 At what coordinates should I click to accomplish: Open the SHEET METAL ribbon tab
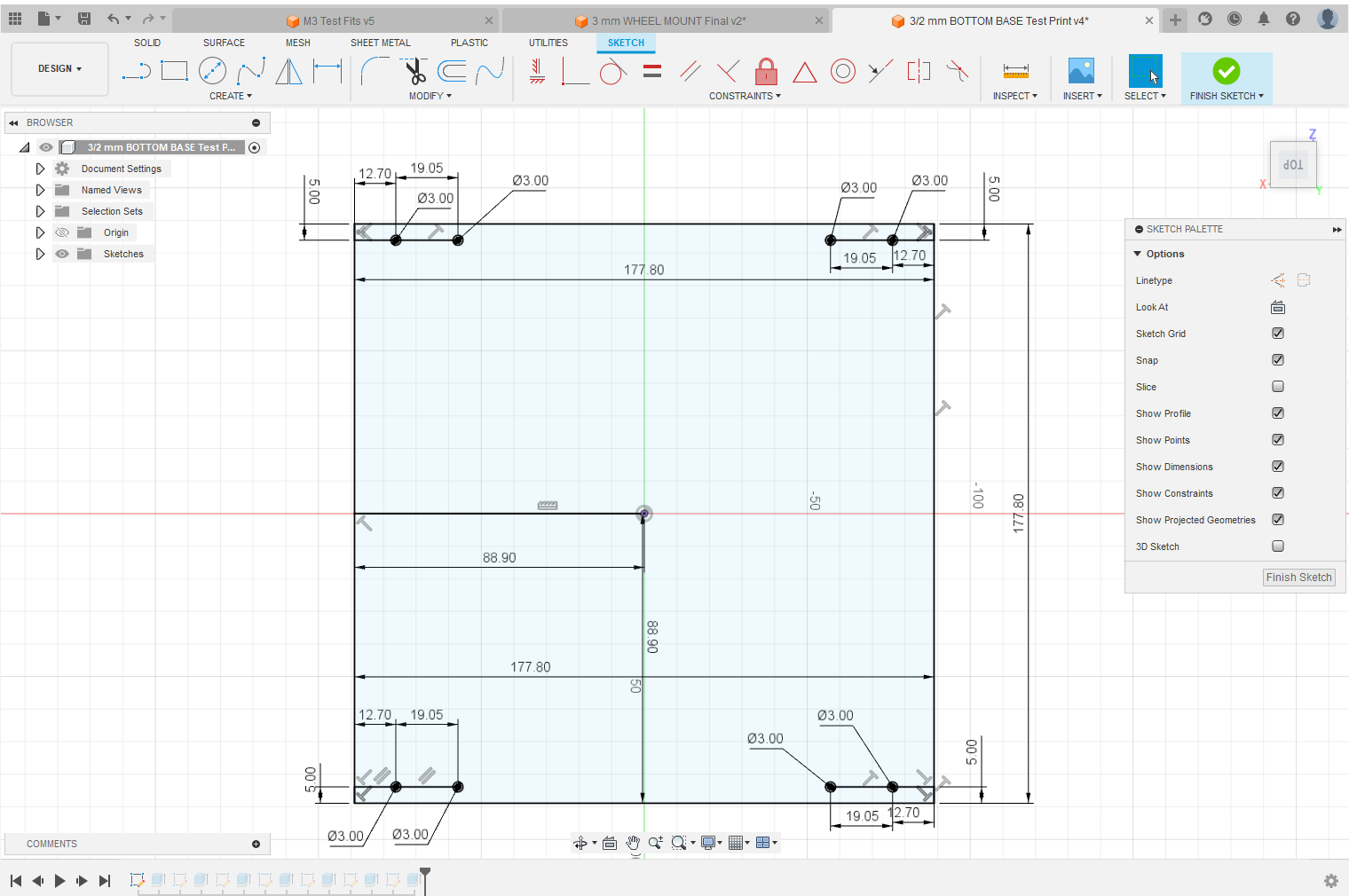(x=381, y=43)
